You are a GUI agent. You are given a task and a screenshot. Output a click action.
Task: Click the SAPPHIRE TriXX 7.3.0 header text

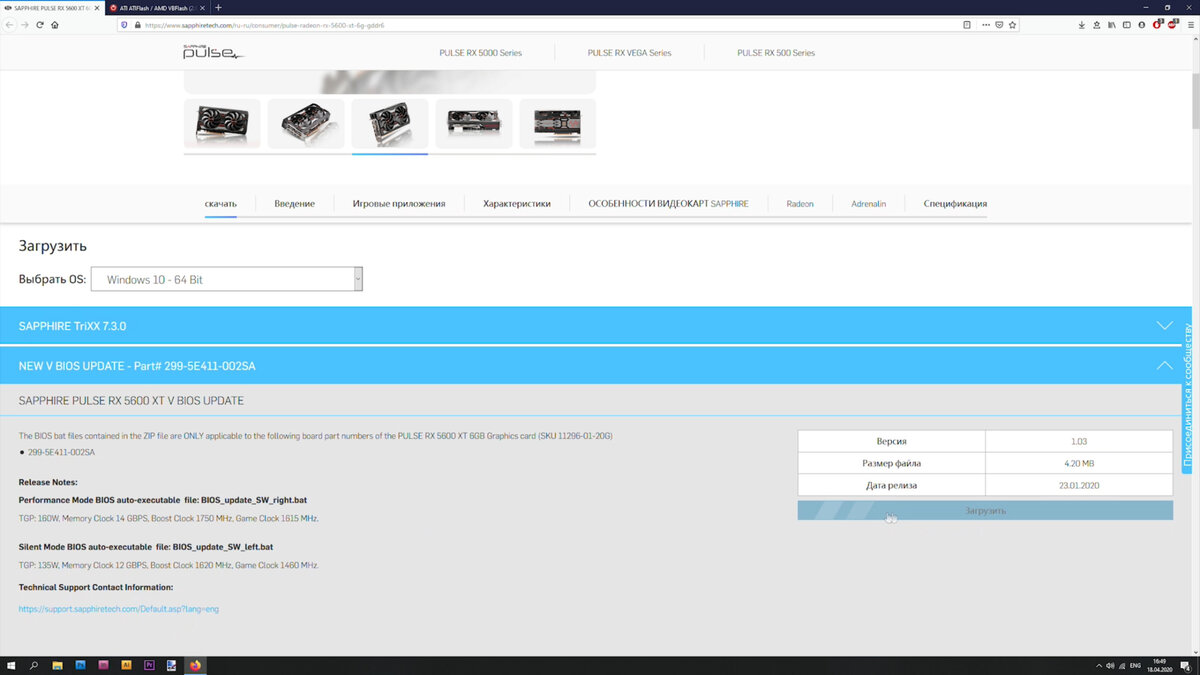72,326
